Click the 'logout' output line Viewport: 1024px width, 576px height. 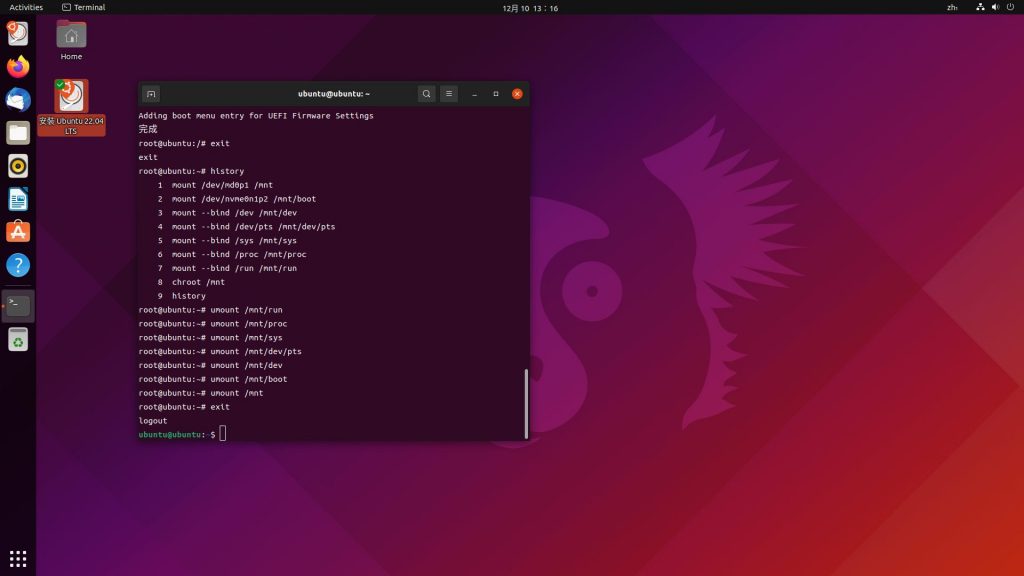(x=153, y=421)
